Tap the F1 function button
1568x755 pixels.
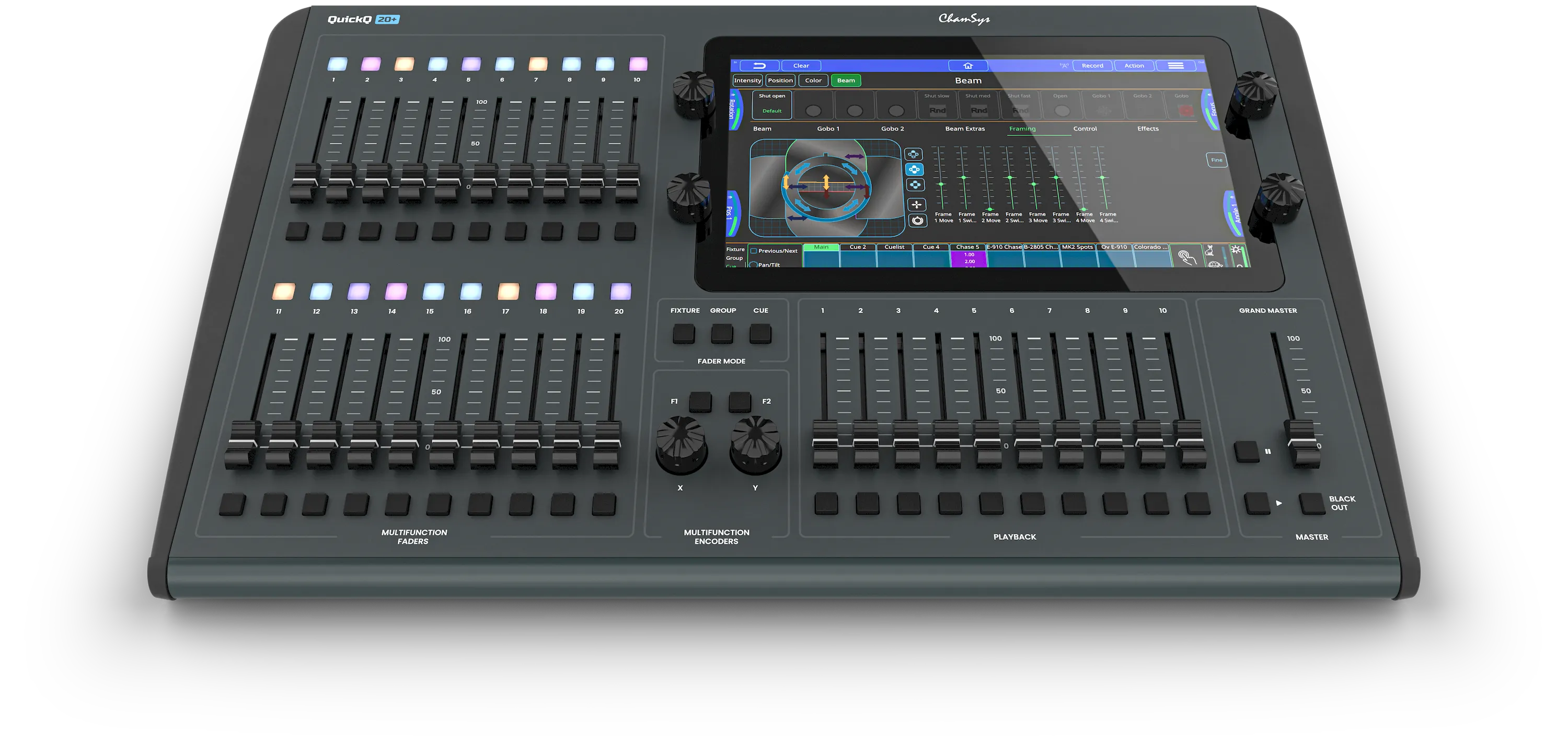pyautogui.click(x=700, y=402)
